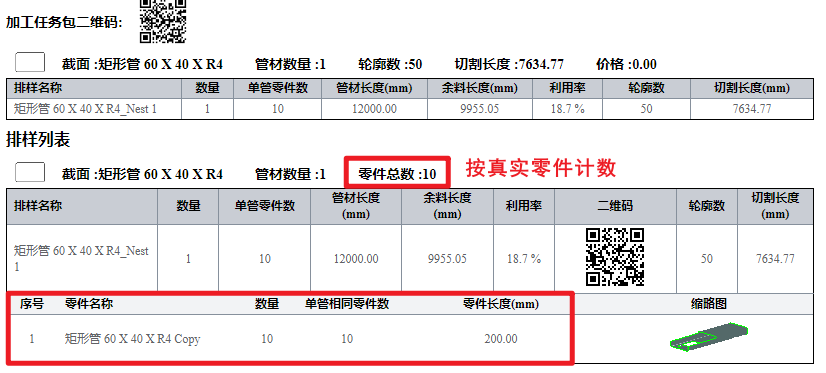Check the box beside first 截面 矩形管 summary
This screenshot has height=373, width=826.
[x=30, y=63]
